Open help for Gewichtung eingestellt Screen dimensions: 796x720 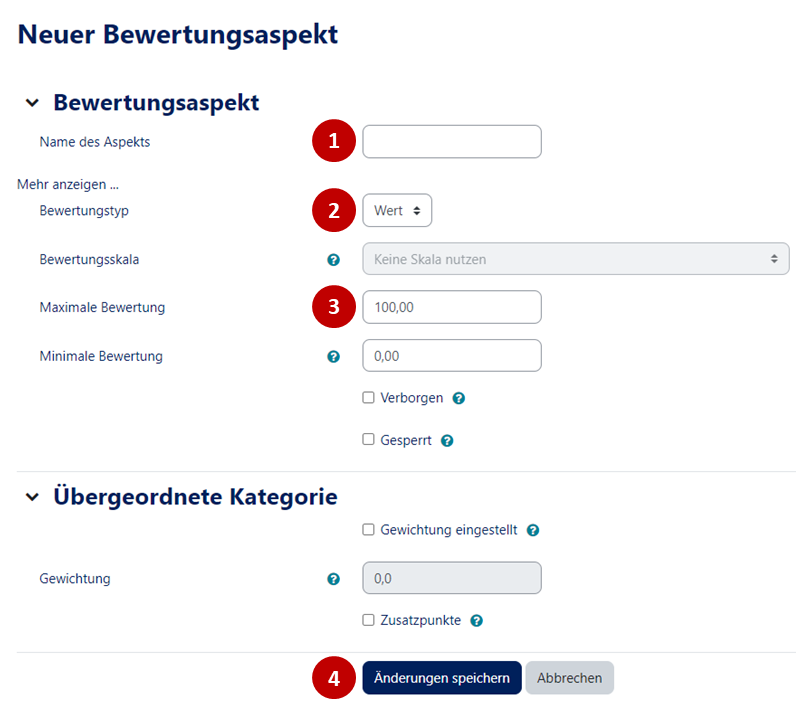click(533, 531)
